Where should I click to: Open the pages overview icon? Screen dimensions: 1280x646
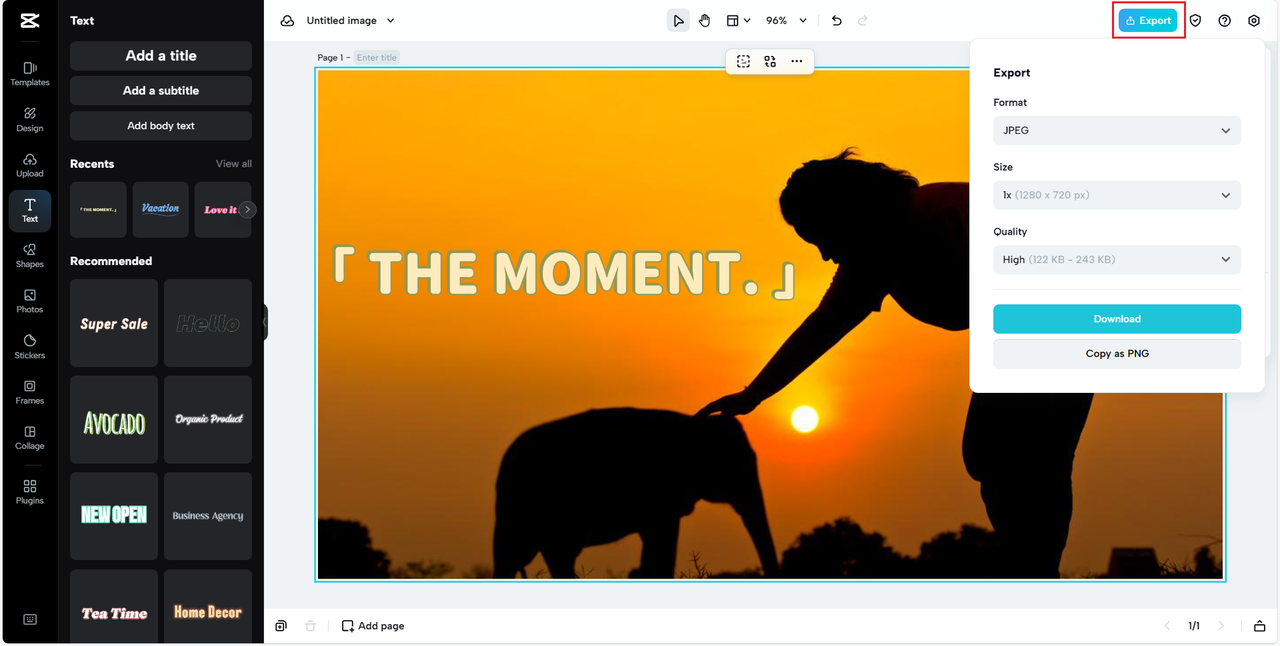pos(281,626)
